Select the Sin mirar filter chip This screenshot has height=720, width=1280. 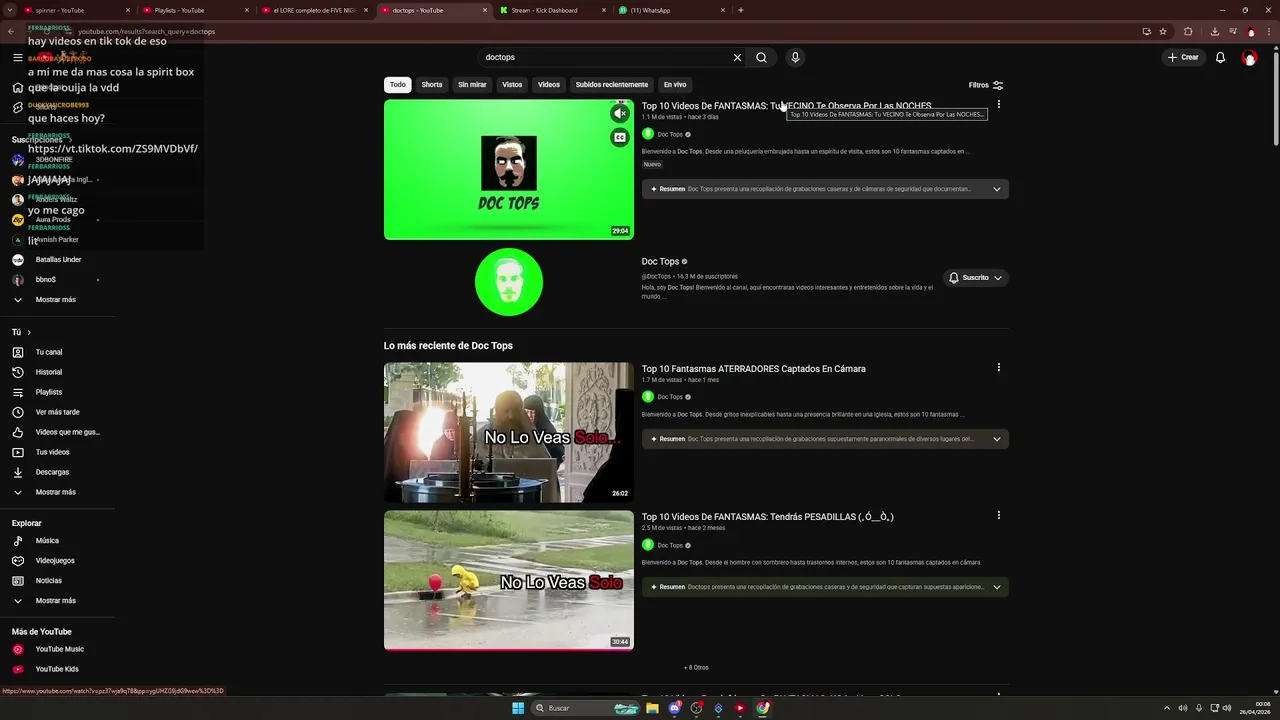click(472, 85)
